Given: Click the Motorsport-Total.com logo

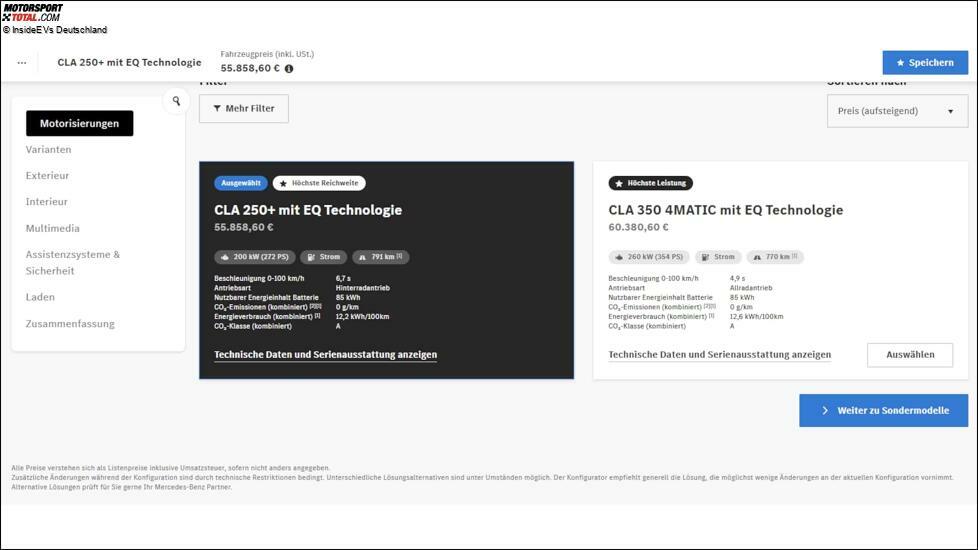Looking at the screenshot, I should pos(32,12).
